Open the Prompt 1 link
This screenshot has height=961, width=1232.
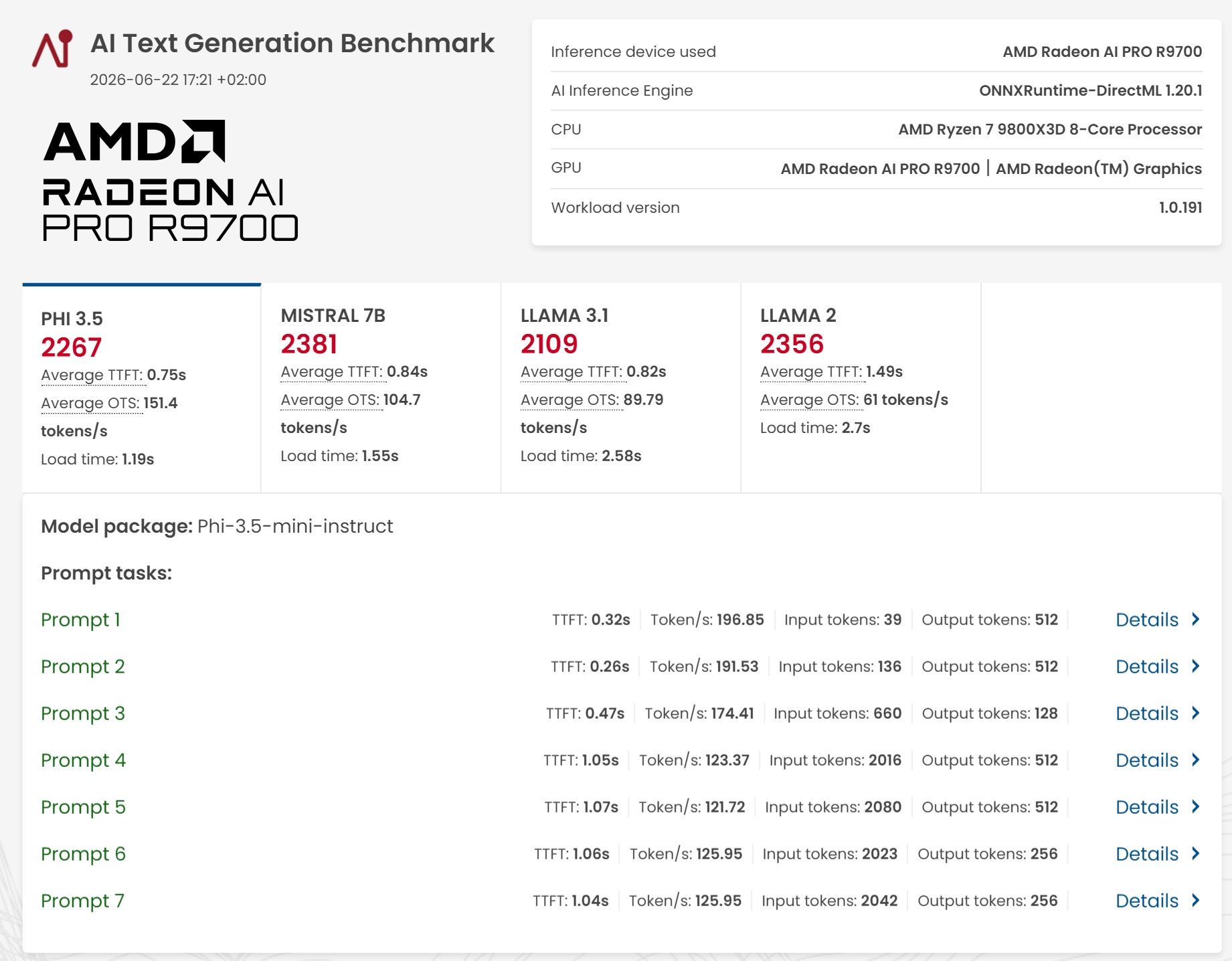(80, 620)
